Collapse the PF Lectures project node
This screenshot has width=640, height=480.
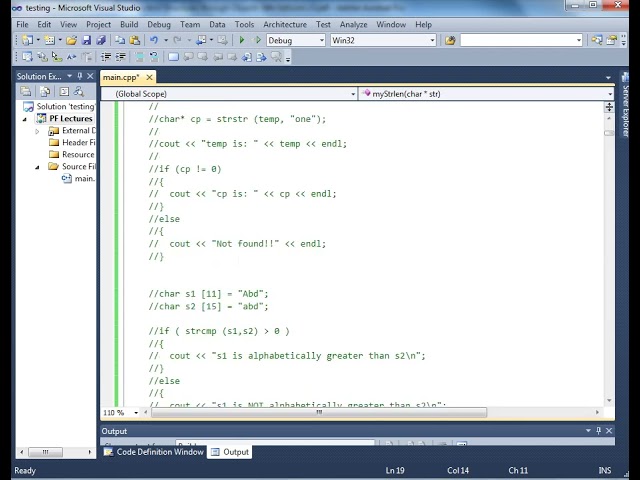24,119
